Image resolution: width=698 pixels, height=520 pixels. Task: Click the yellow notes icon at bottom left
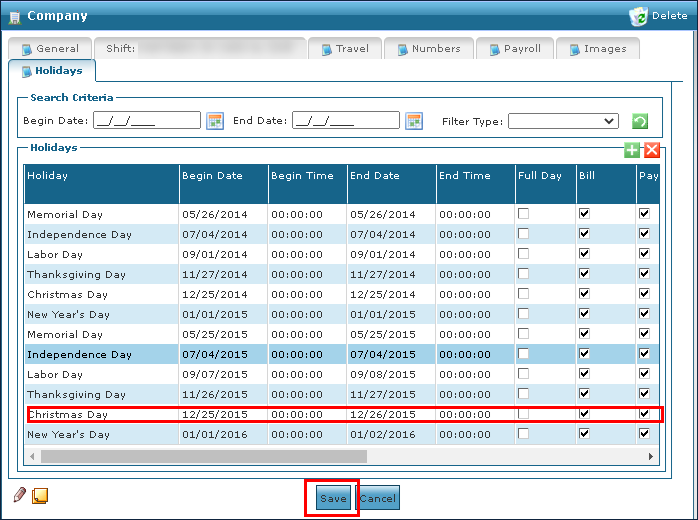tap(40, 495)
